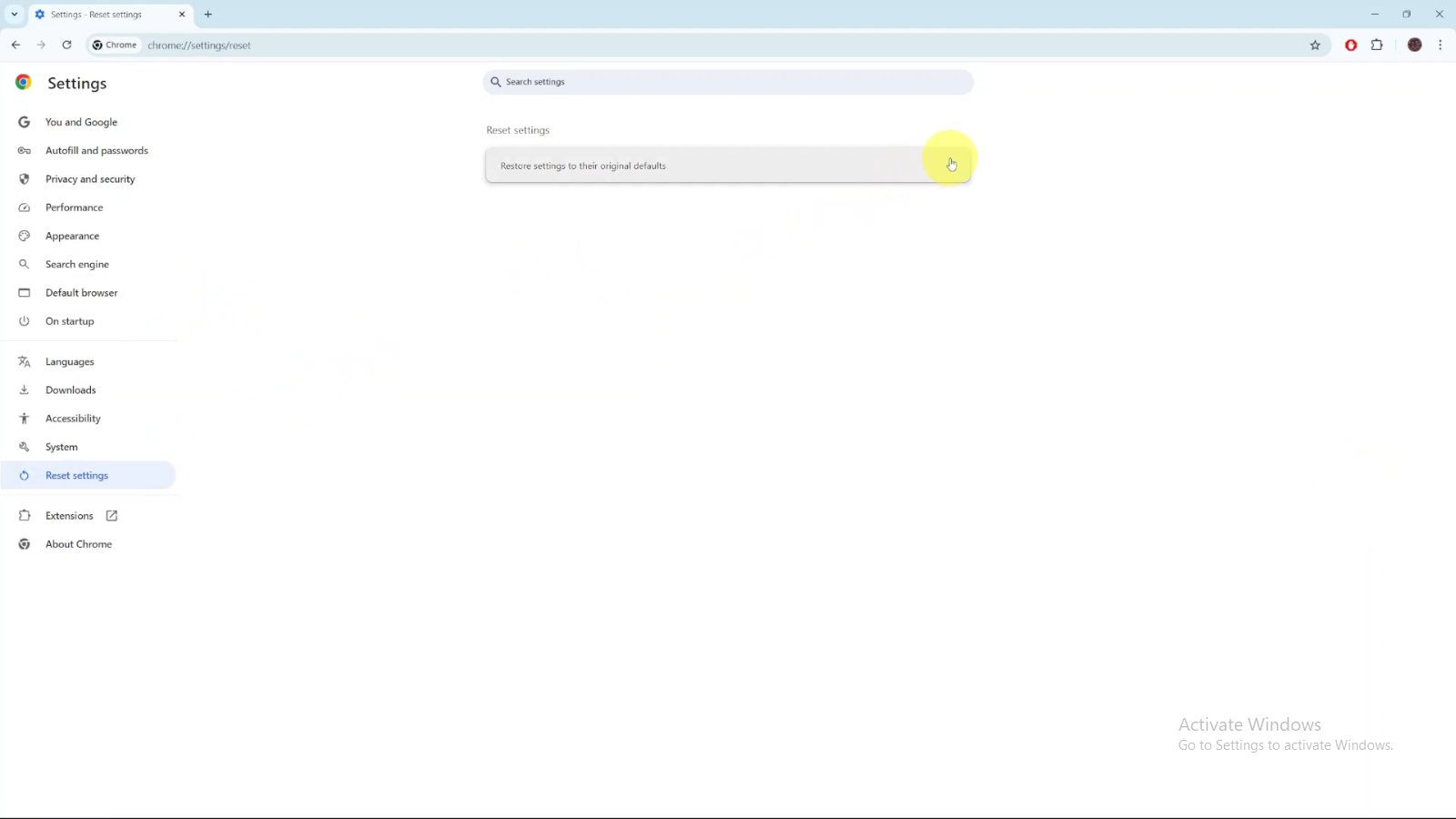Image resolution: width=1456 pixels, height=819 pixels.
Task: Open the profile avatar menu
Action: point(1414,45)
